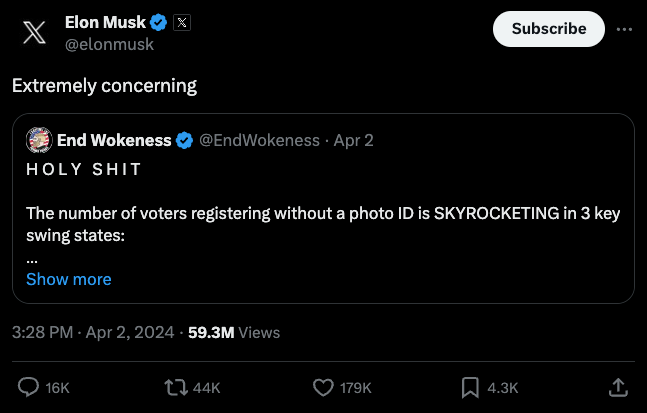Bookmark the tweet using the 4.3K icon

(471, 386)
